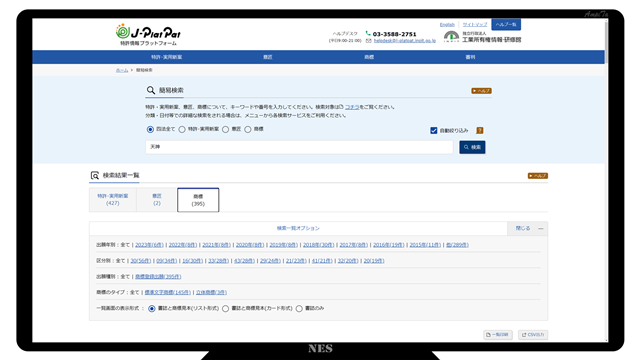The height and width of the screenshot is (360, 640).
Task: Click the English language link
Action: 447,25
